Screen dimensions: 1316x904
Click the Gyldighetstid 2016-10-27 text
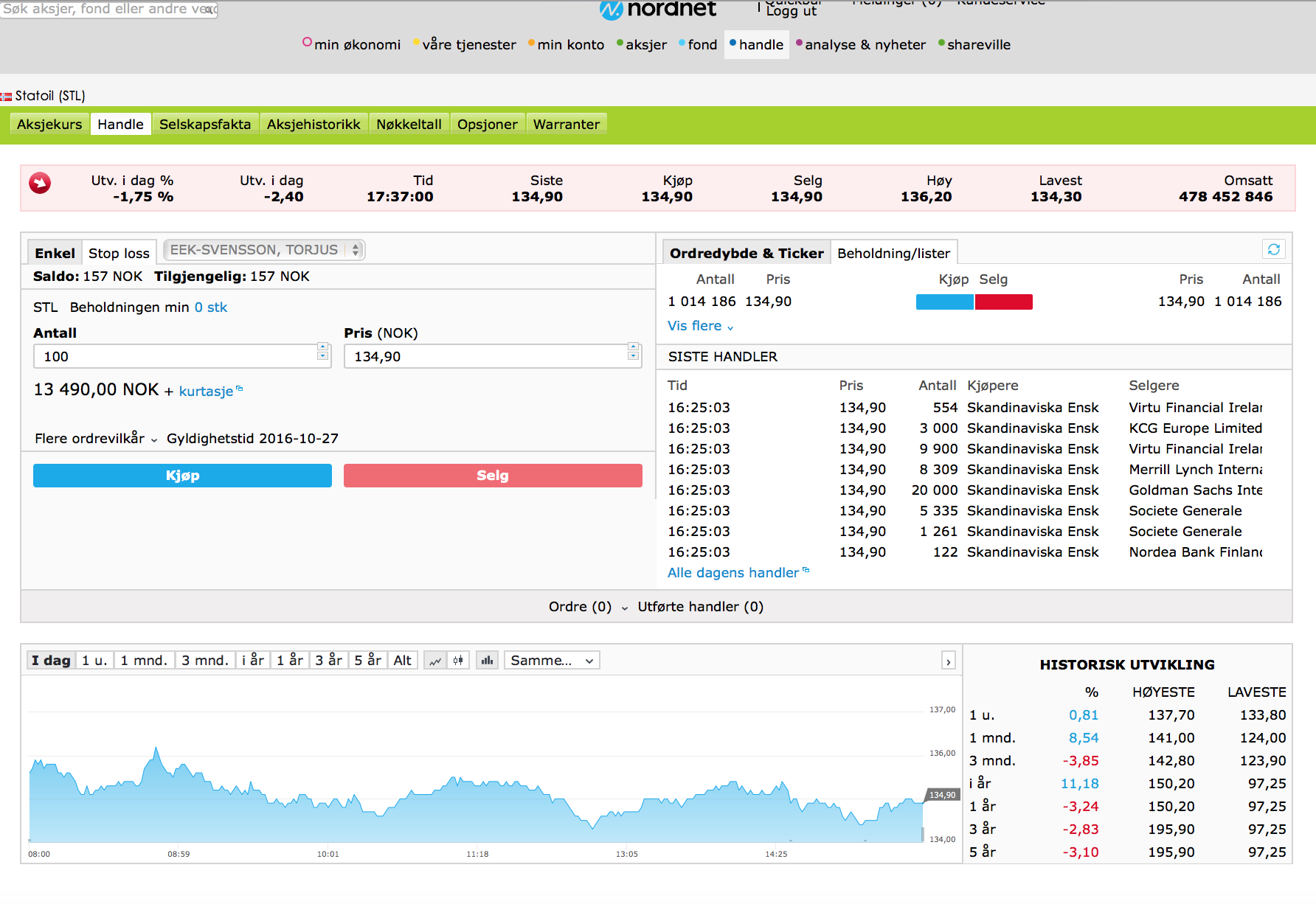click(x=252, y=439)
